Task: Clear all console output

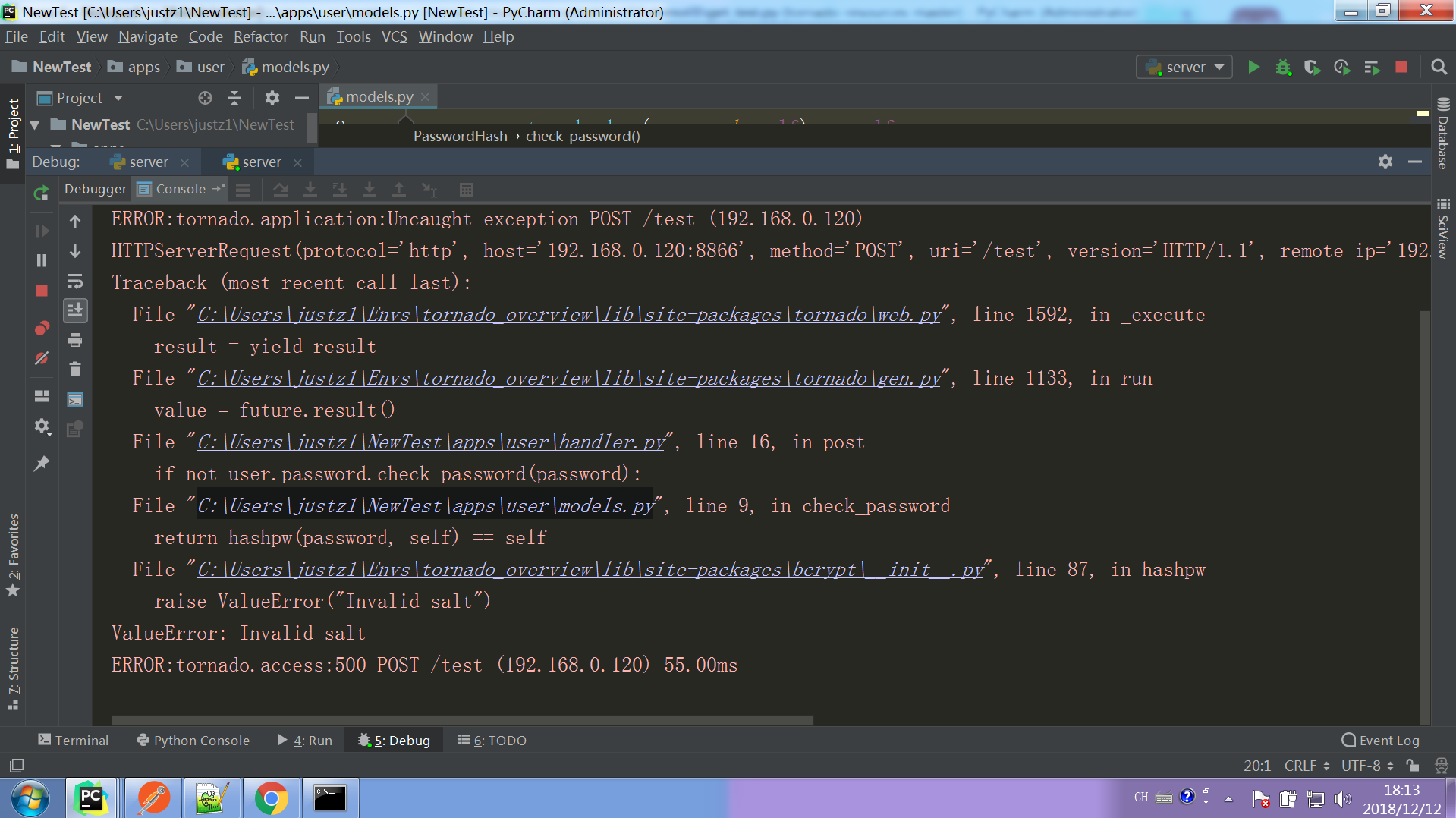Action: tap(75, 370)
